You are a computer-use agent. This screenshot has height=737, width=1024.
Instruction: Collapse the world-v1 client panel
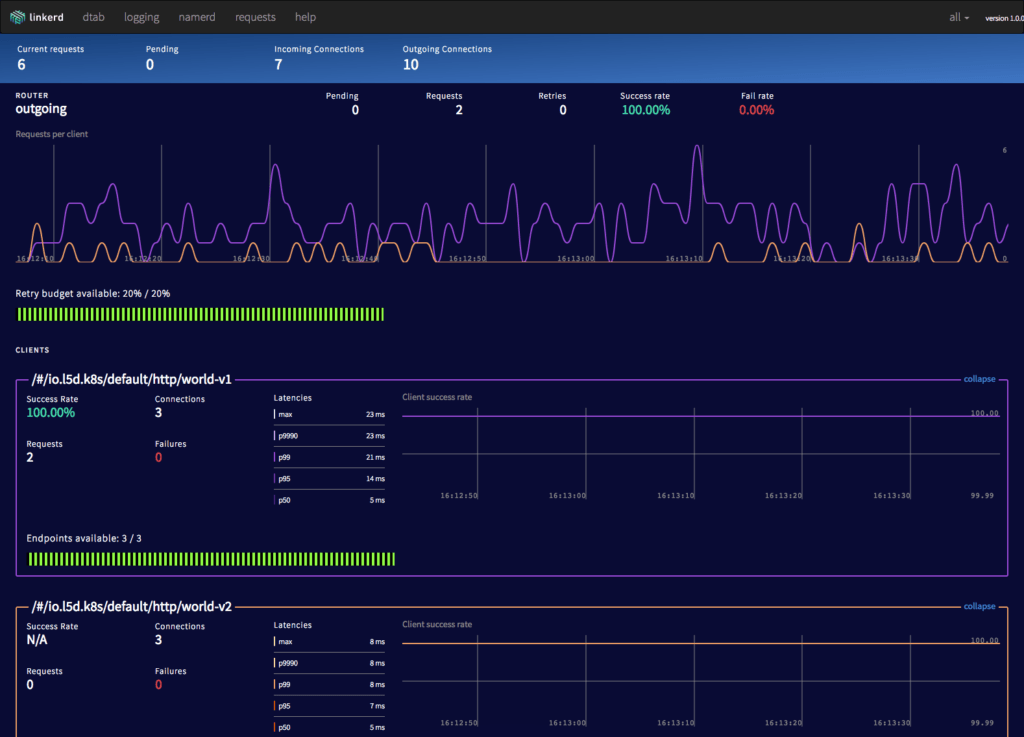click(x=978, y=379)
